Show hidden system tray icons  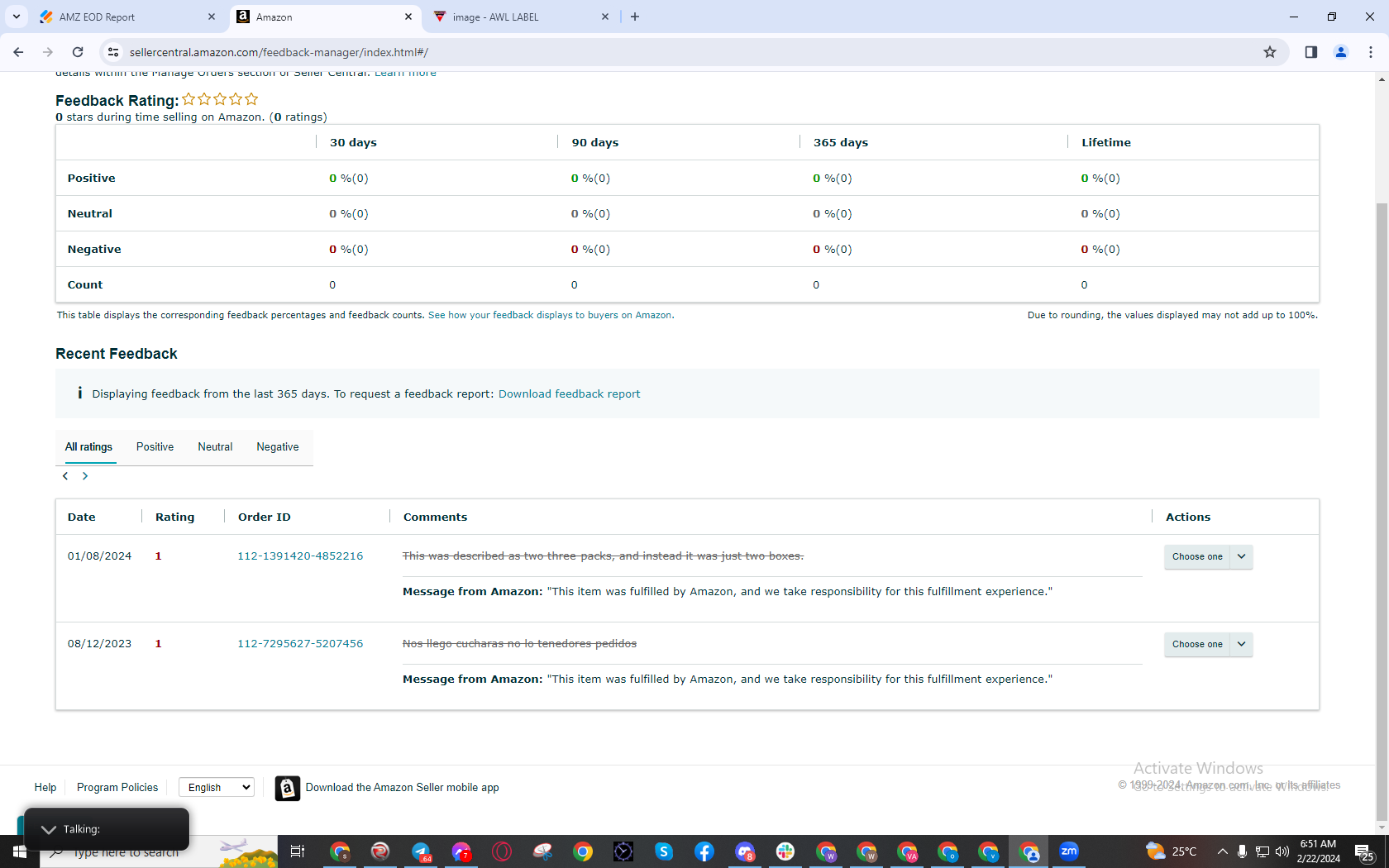pos(1222,851)
